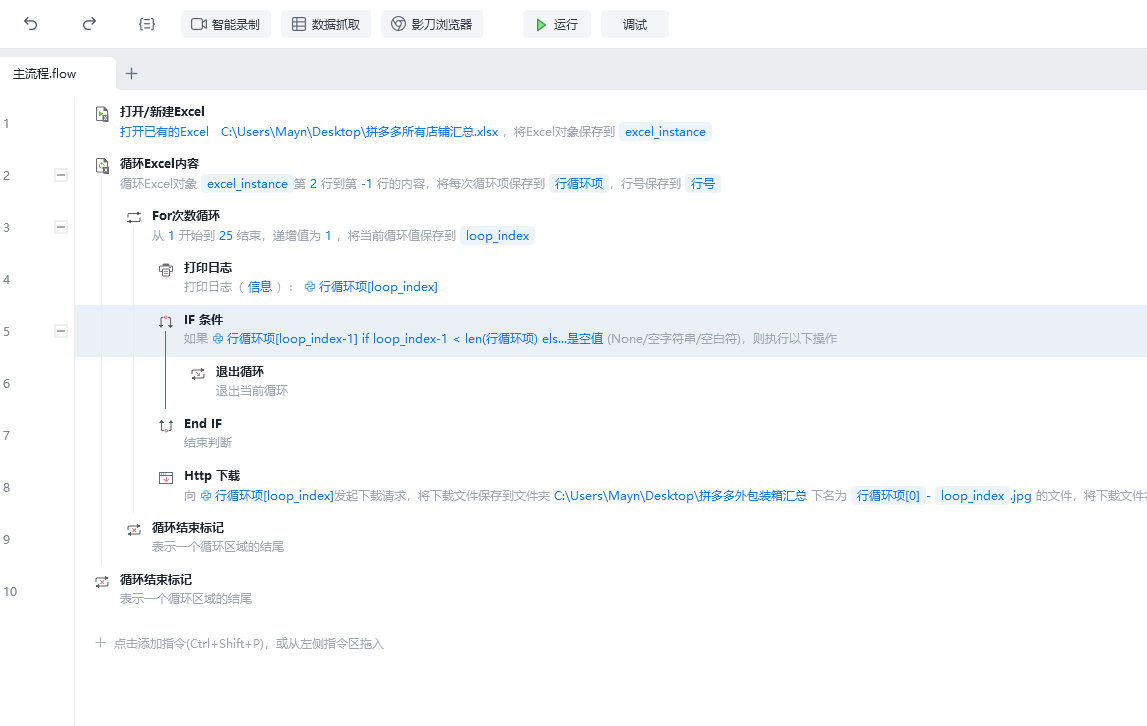Click the Http 下载 step icon
1147x726 pixels.
click(166, 478)
